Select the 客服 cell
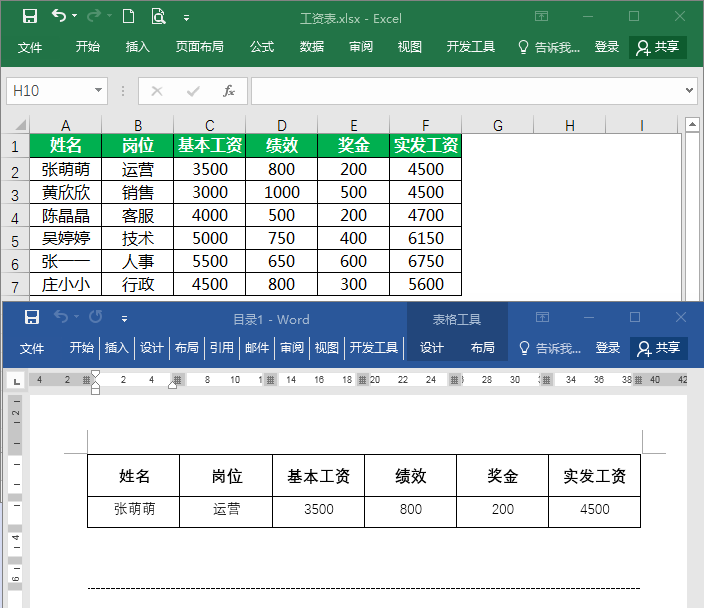The width and height of the screenshot is (704, 608). click(137, 215)
